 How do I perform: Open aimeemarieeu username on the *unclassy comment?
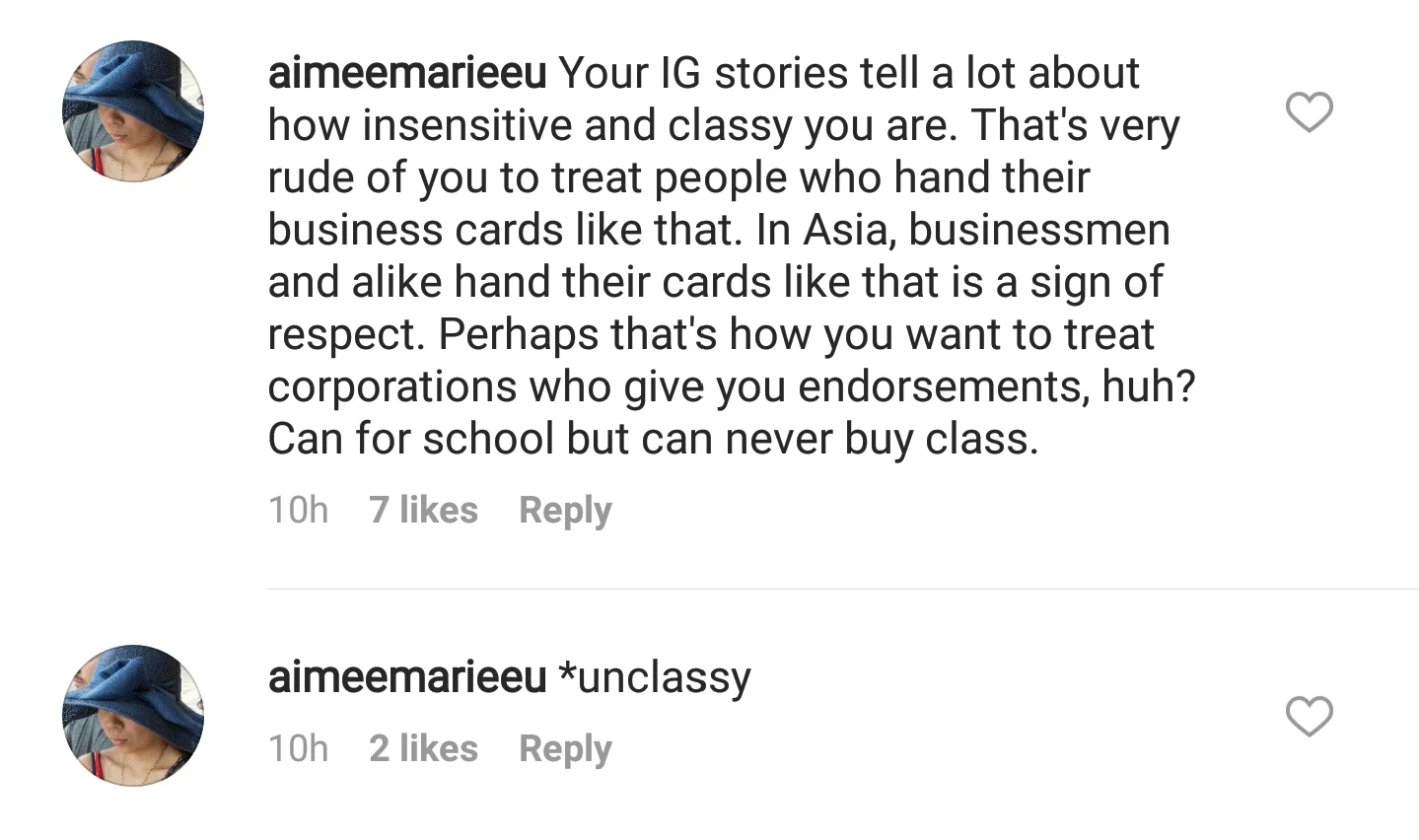pyautogui.click(x=407, y=677)
